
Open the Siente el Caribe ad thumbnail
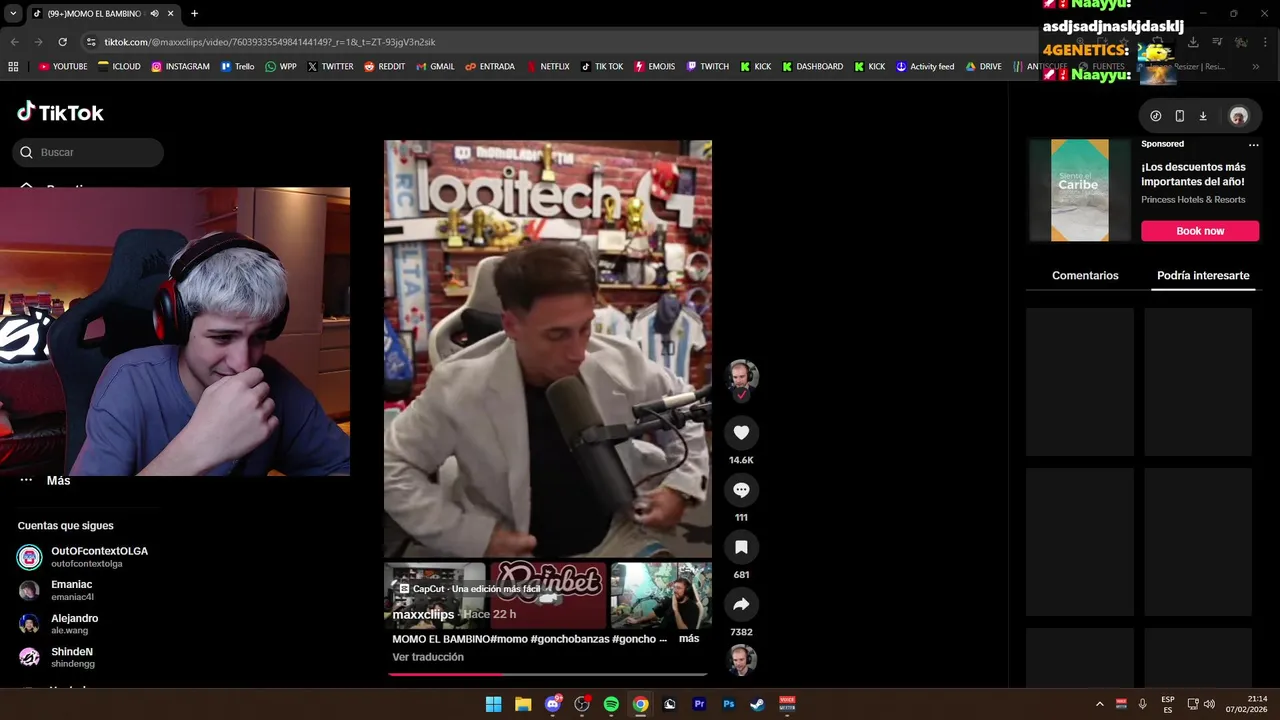1079,190
